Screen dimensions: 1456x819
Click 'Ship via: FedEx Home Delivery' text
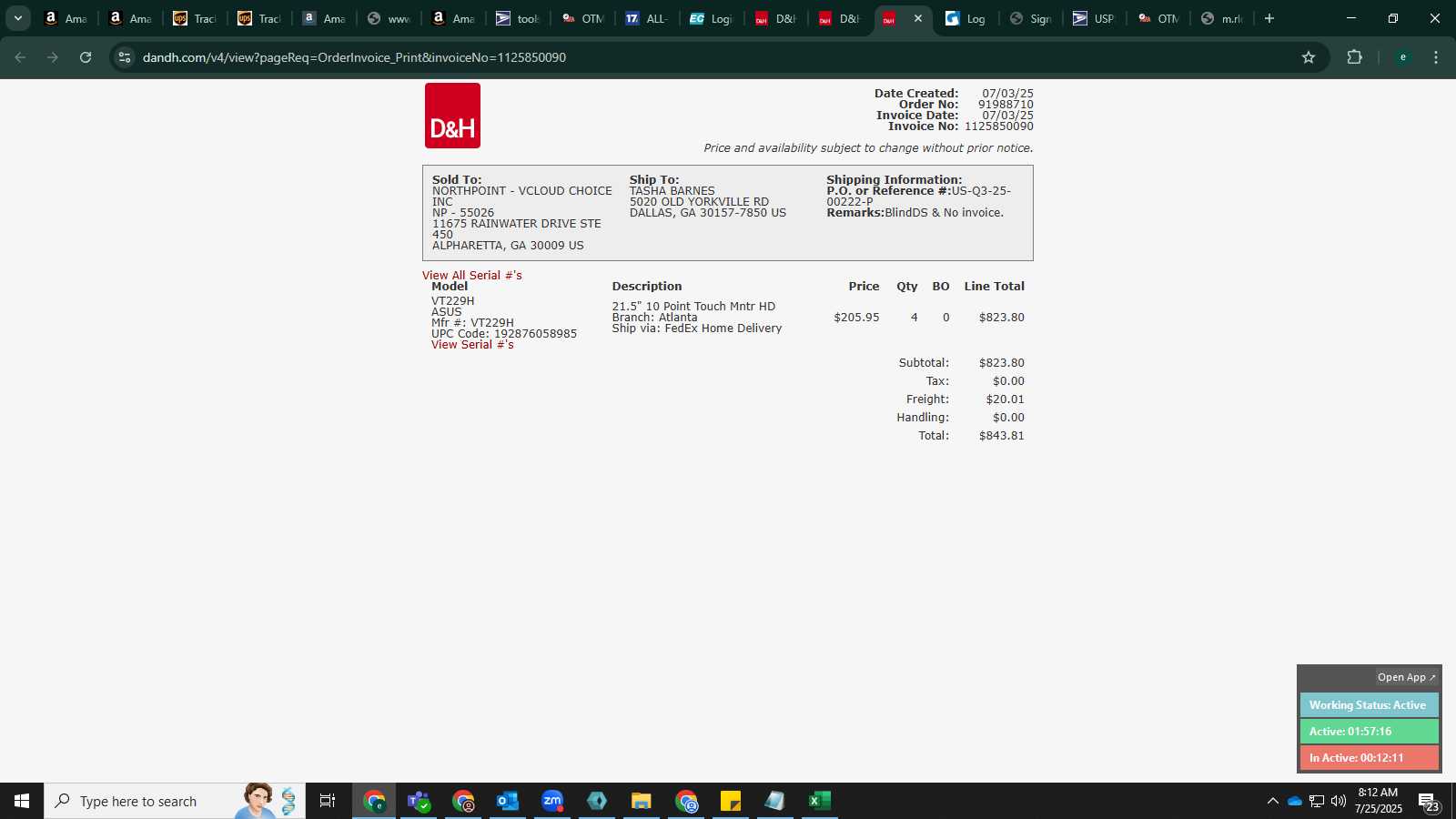click(697, 329)
